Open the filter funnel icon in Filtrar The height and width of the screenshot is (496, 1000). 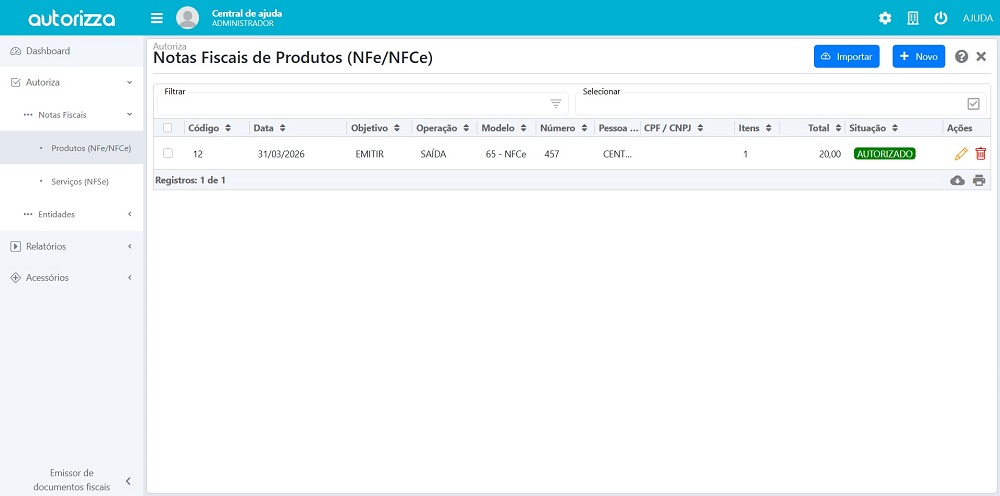coord(556,104)
